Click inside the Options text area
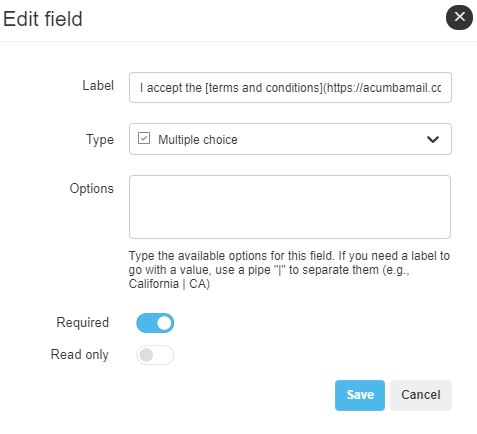The width and height of the screenshot is (477, 434). 290,207
